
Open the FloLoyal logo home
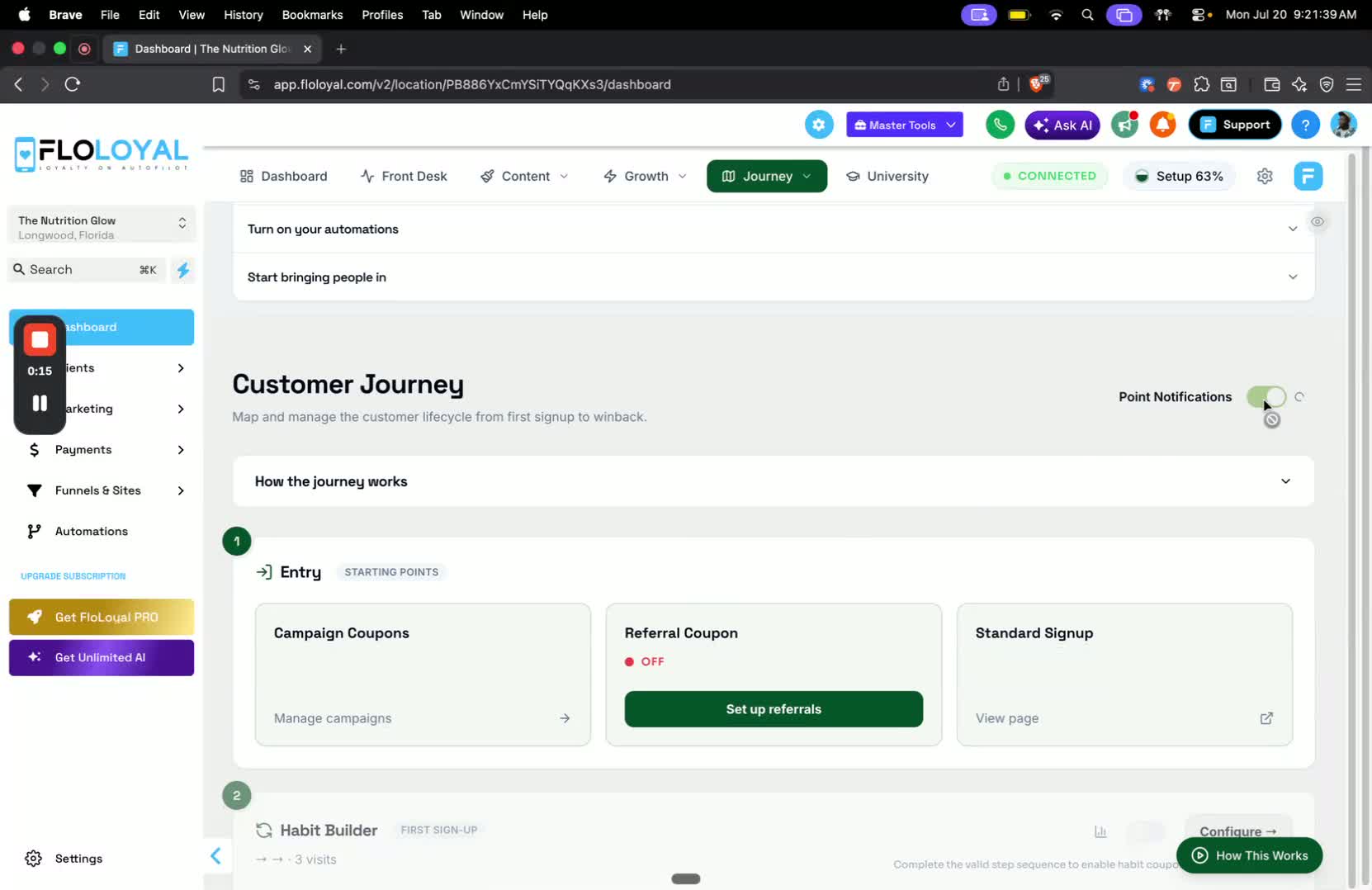[x=102, y=154]
